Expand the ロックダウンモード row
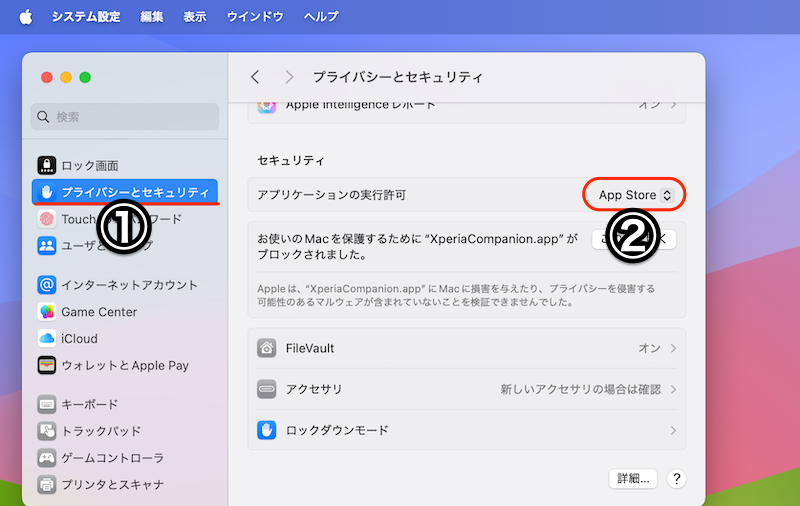The image size is (800, 506). pyautogui.click(x=466, y=430)
